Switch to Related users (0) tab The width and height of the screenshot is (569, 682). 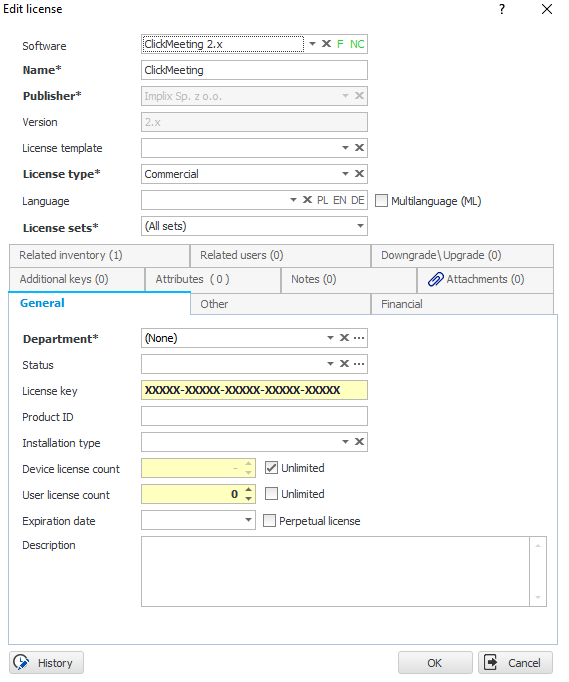(281, 255)
